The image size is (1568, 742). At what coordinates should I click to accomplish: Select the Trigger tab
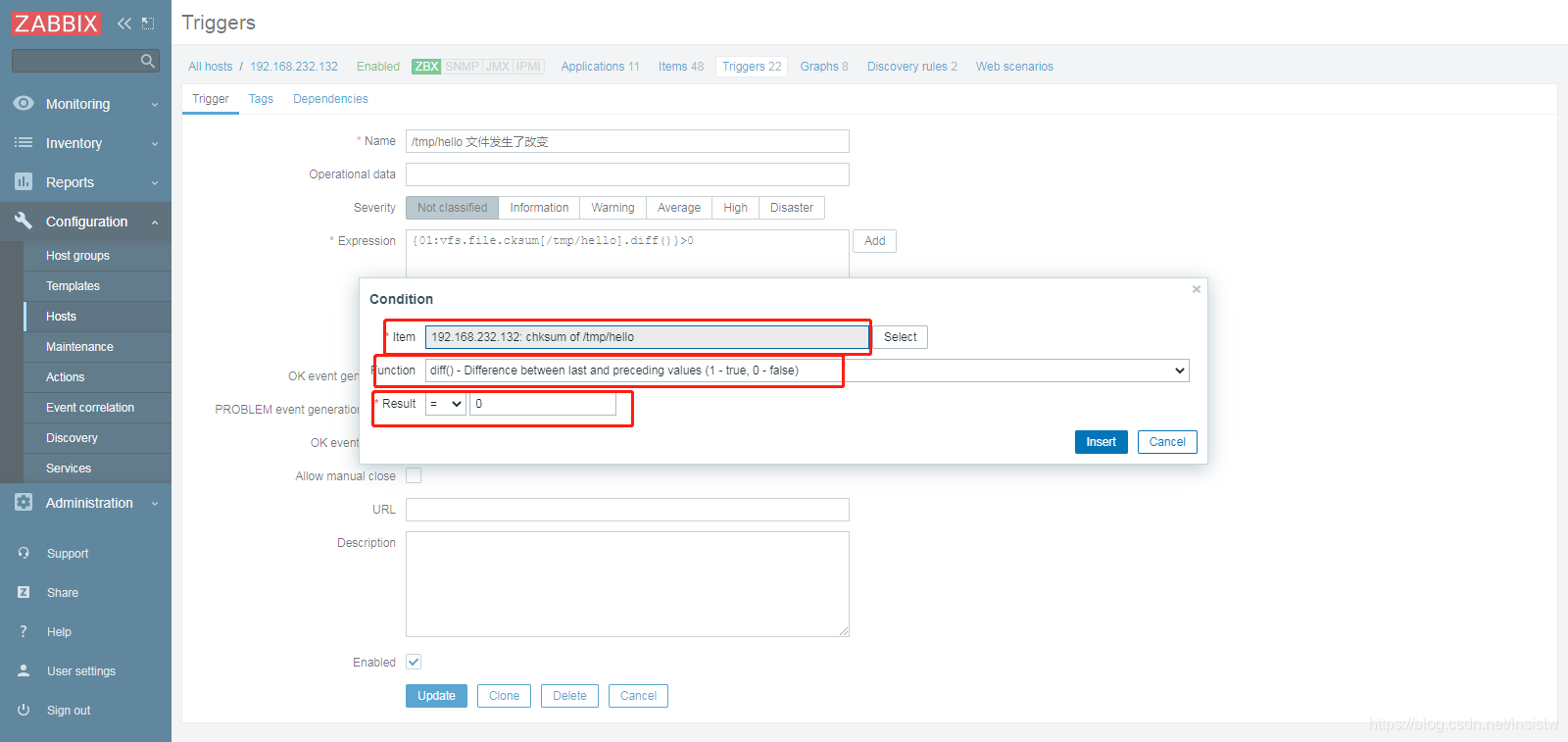[210, 99]
